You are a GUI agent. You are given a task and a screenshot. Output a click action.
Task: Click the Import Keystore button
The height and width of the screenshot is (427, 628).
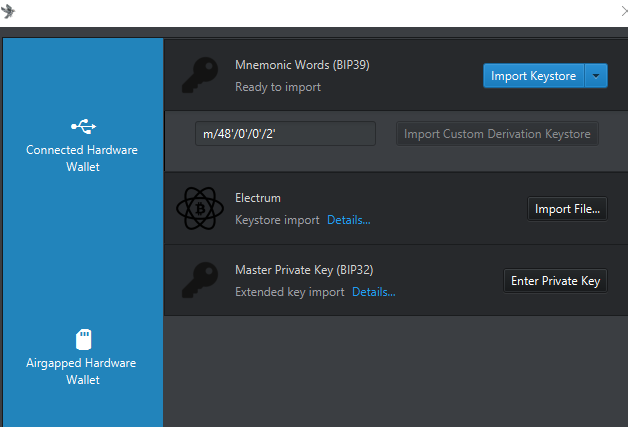533,76
